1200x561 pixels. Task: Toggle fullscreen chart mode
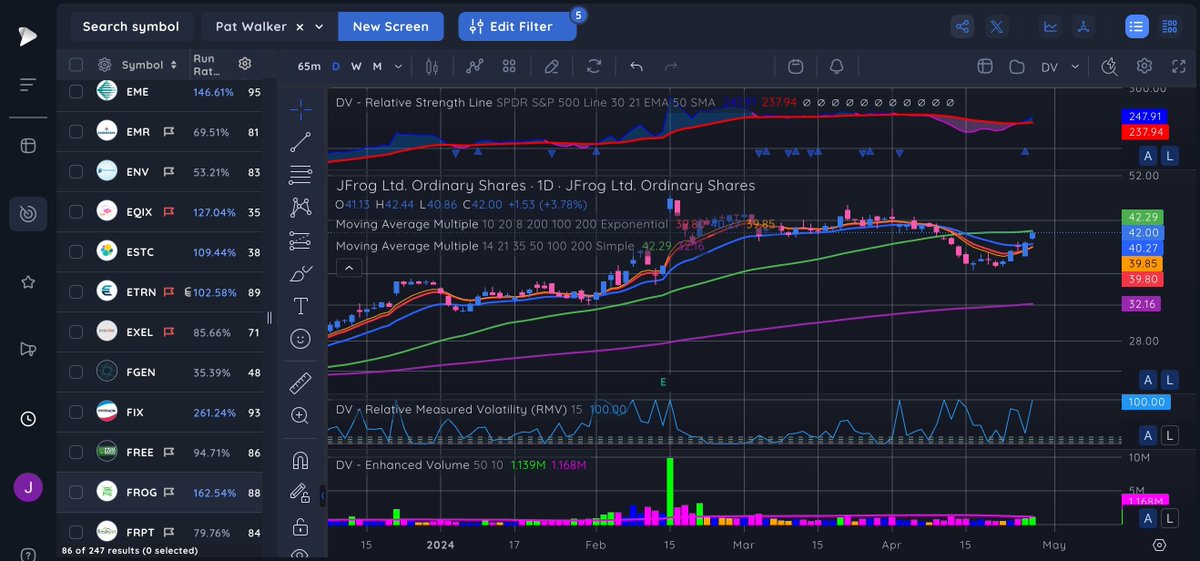(x=1177, y=66)
